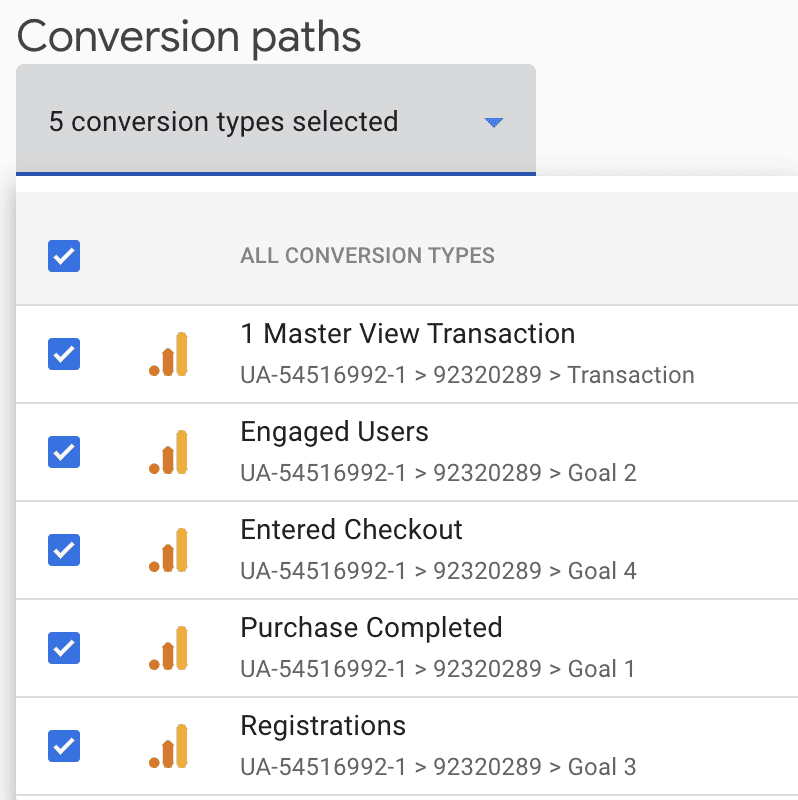Click the Conversion paths page title
798x800 pixels.
point(189,36)
